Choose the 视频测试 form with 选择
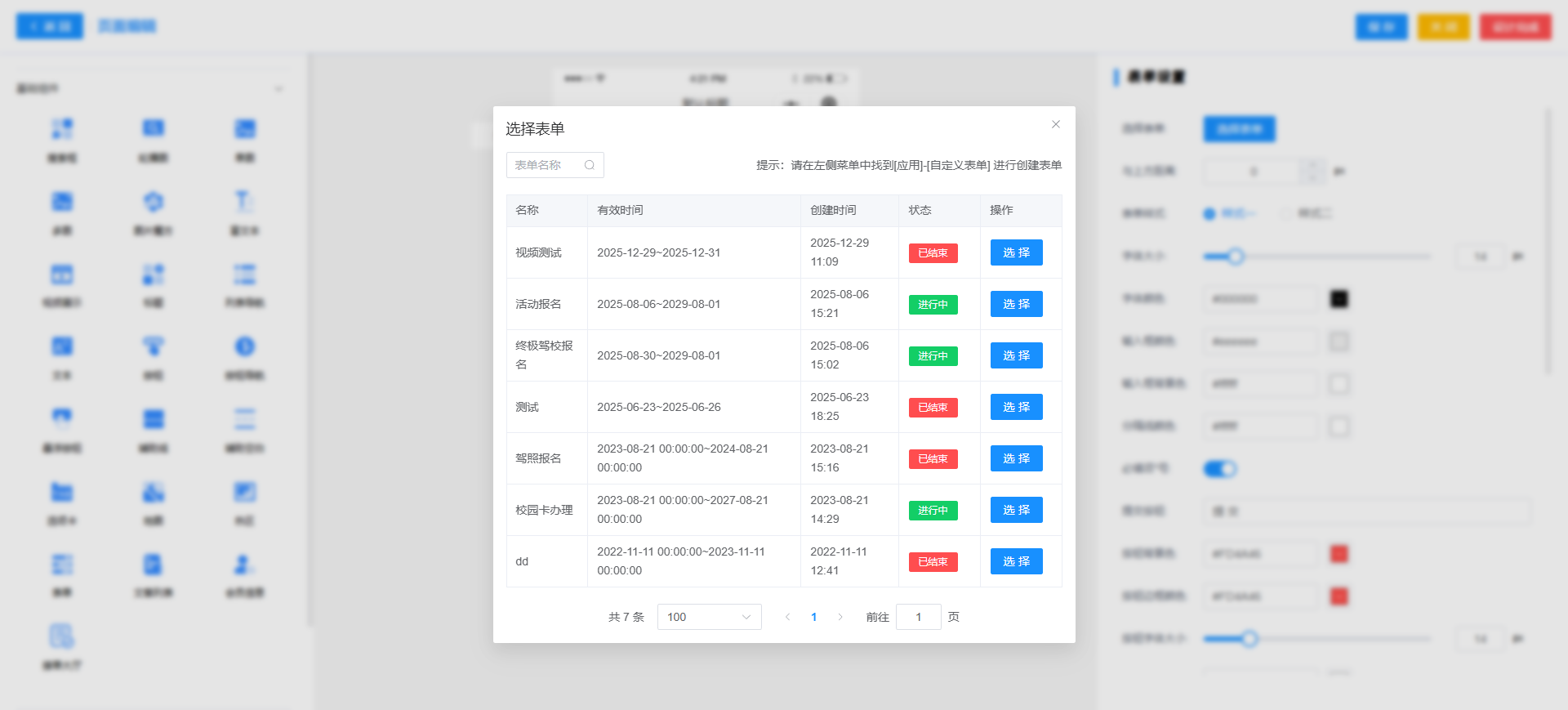The height and width of the screenshot is (710, 1568). (x=1016, y=252)
